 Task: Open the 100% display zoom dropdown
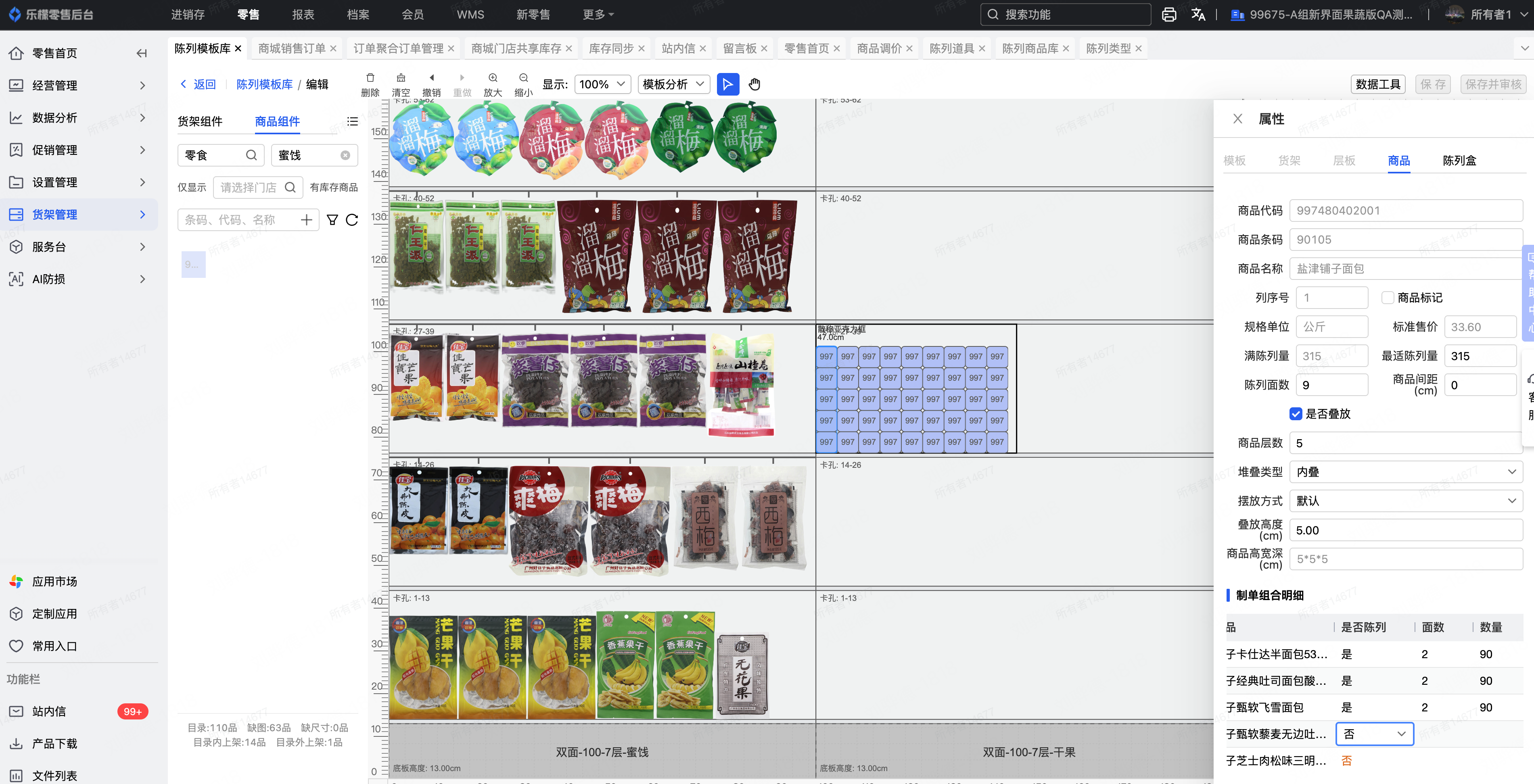pyautogui.click(x=602, y=85)
